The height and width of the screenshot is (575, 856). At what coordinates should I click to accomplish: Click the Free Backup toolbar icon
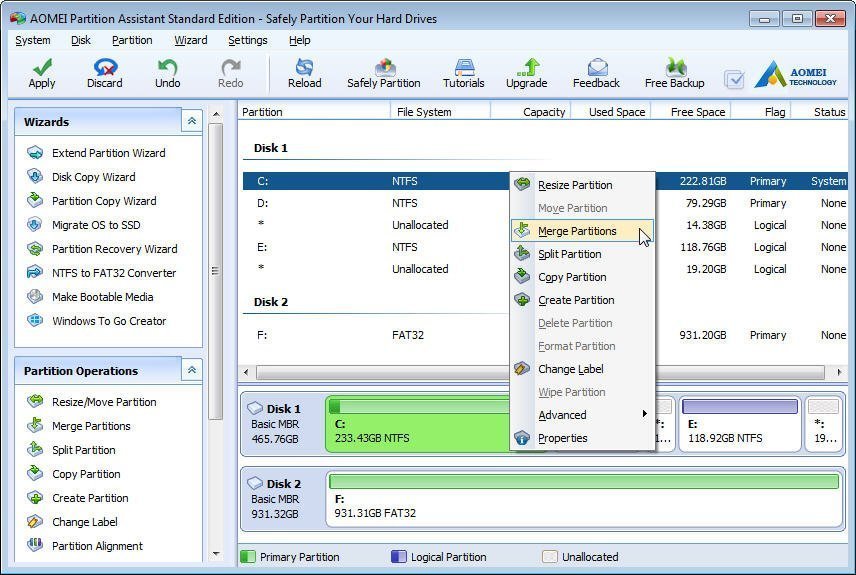675,68
